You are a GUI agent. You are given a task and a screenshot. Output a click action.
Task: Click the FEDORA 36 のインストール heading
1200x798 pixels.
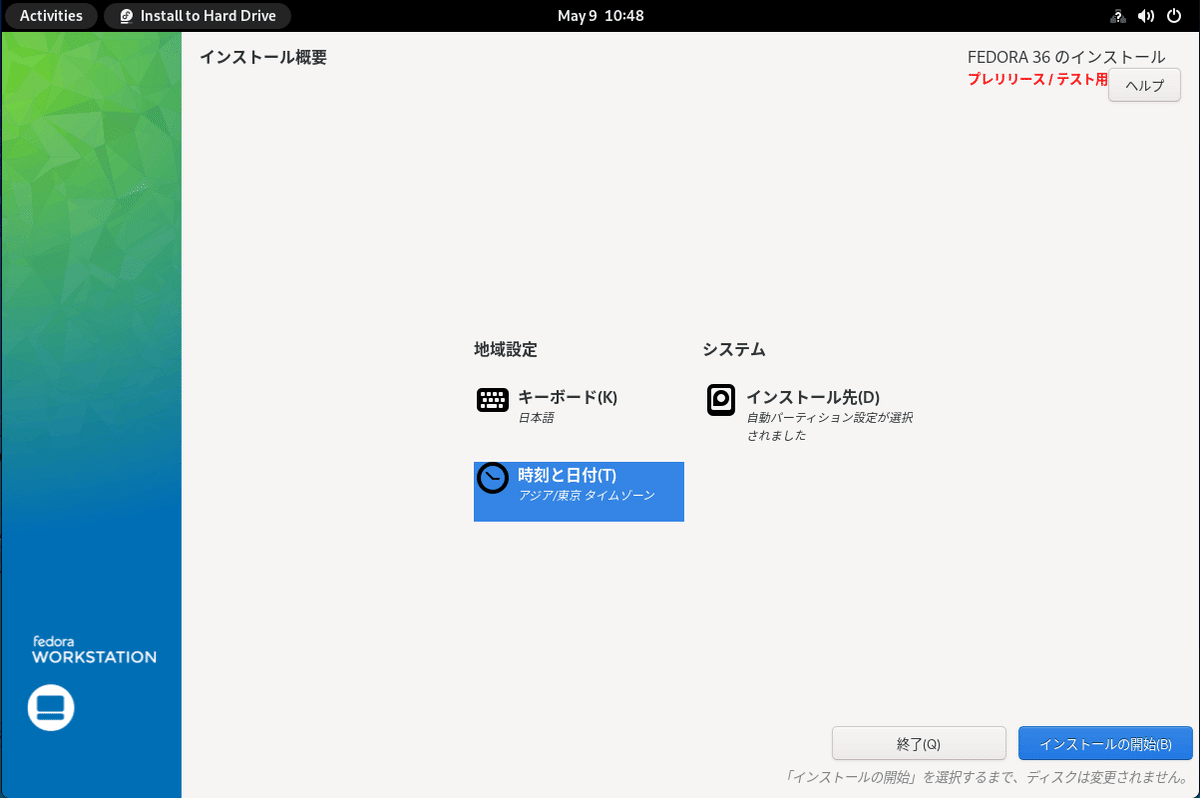click(1066, 57)
